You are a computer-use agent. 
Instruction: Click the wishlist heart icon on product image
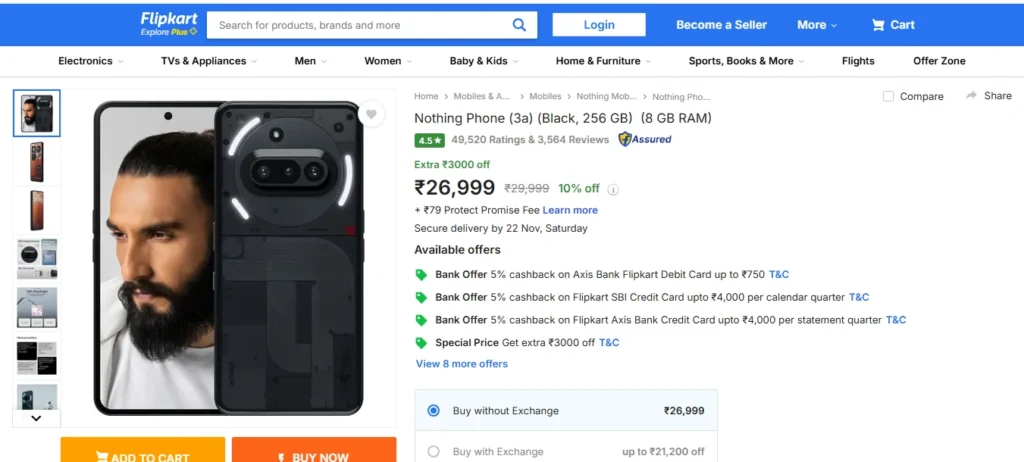pos(371,115)
